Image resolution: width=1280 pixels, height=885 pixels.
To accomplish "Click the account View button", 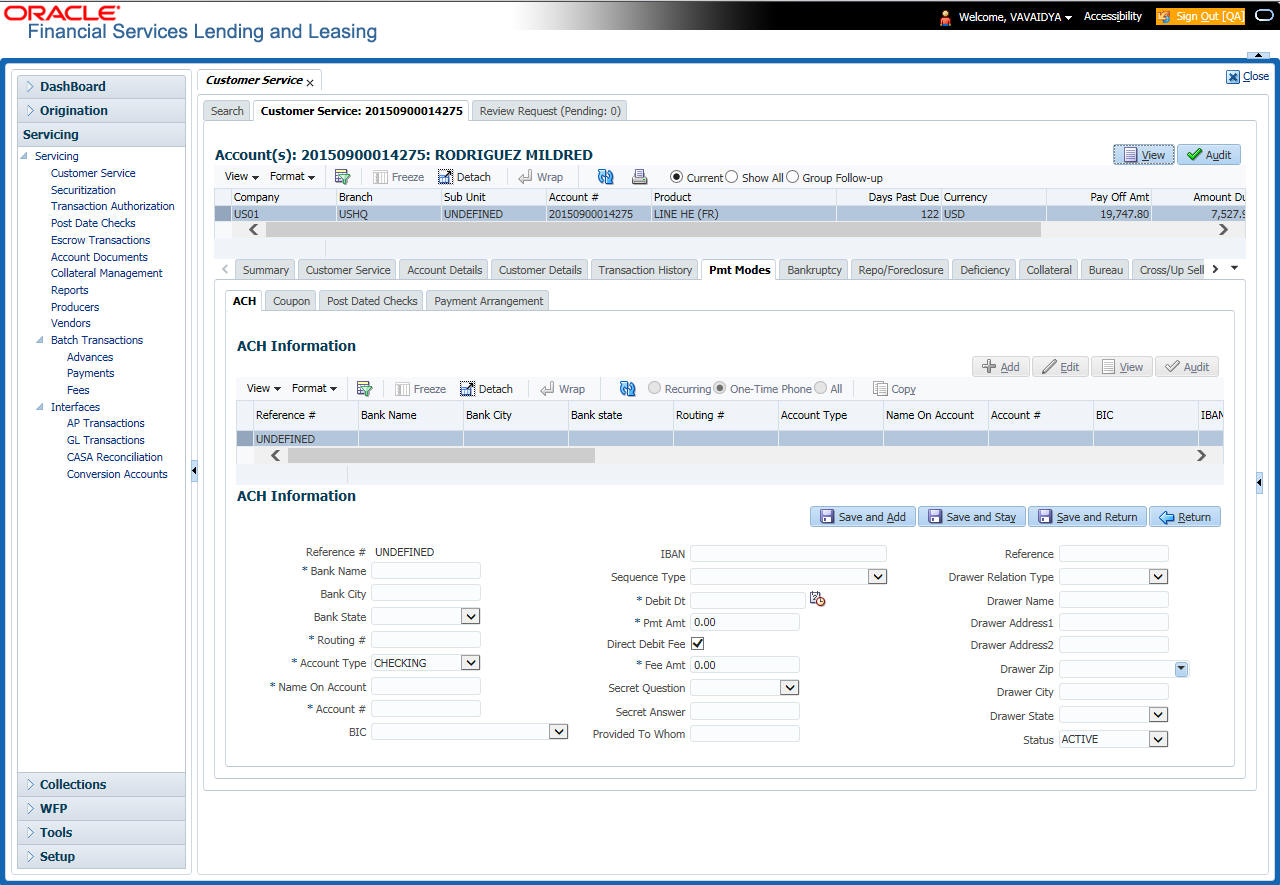I will (1144, 155).
